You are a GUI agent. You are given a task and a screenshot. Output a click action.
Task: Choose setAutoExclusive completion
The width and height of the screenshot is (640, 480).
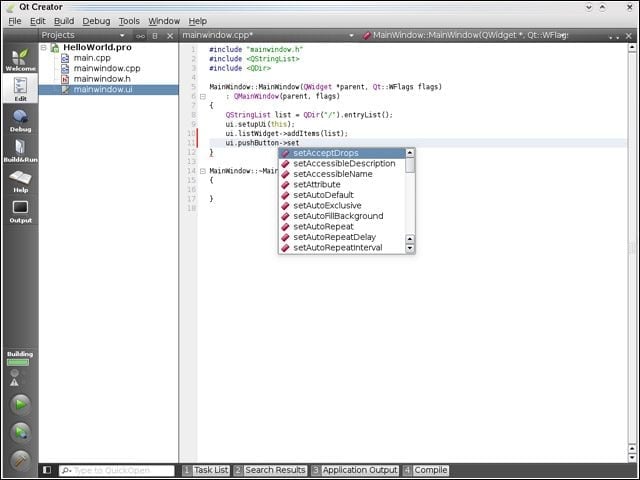(342, 206)
